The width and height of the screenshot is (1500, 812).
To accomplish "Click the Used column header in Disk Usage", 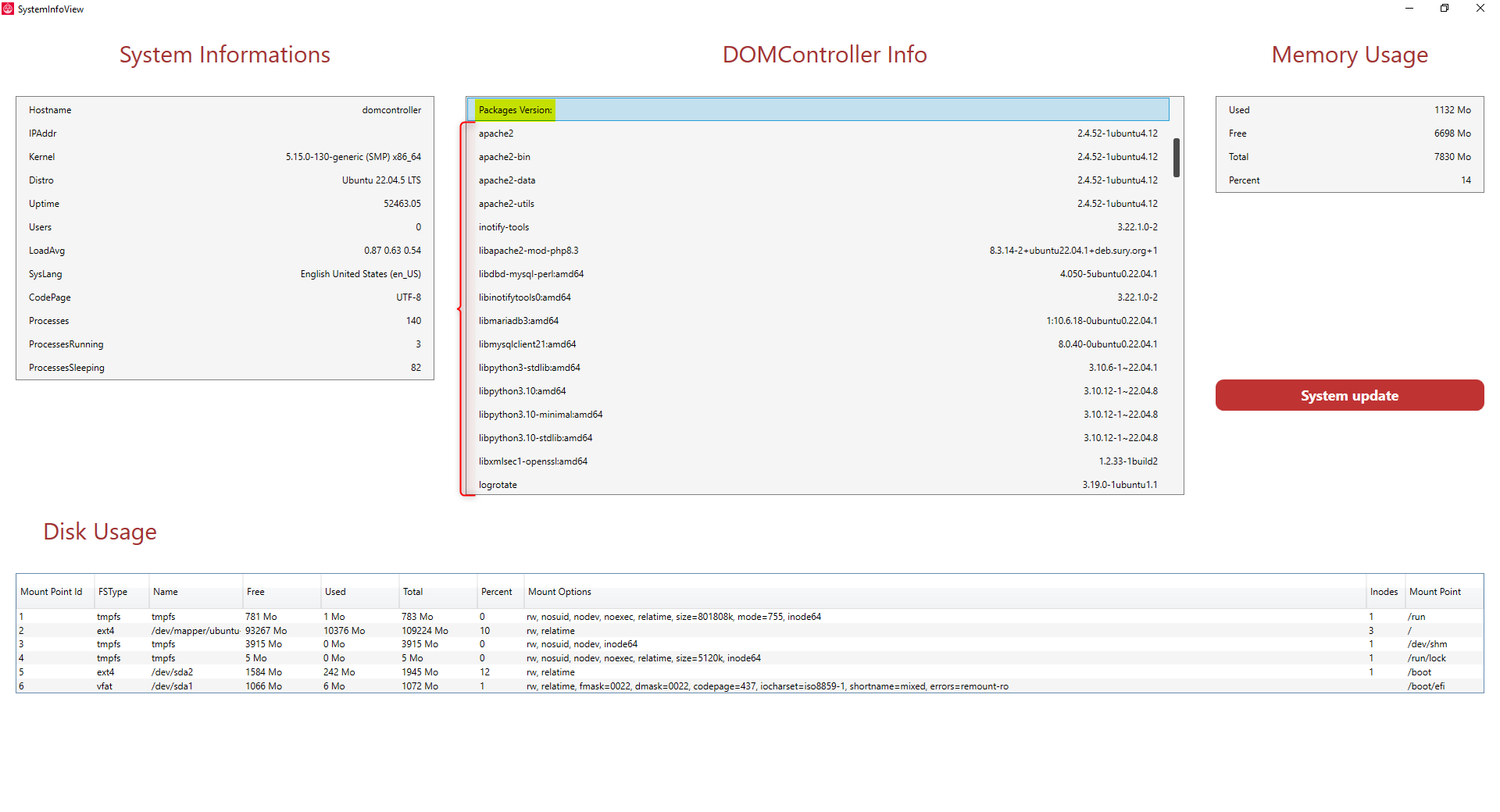I will click(x=359, y=592).
